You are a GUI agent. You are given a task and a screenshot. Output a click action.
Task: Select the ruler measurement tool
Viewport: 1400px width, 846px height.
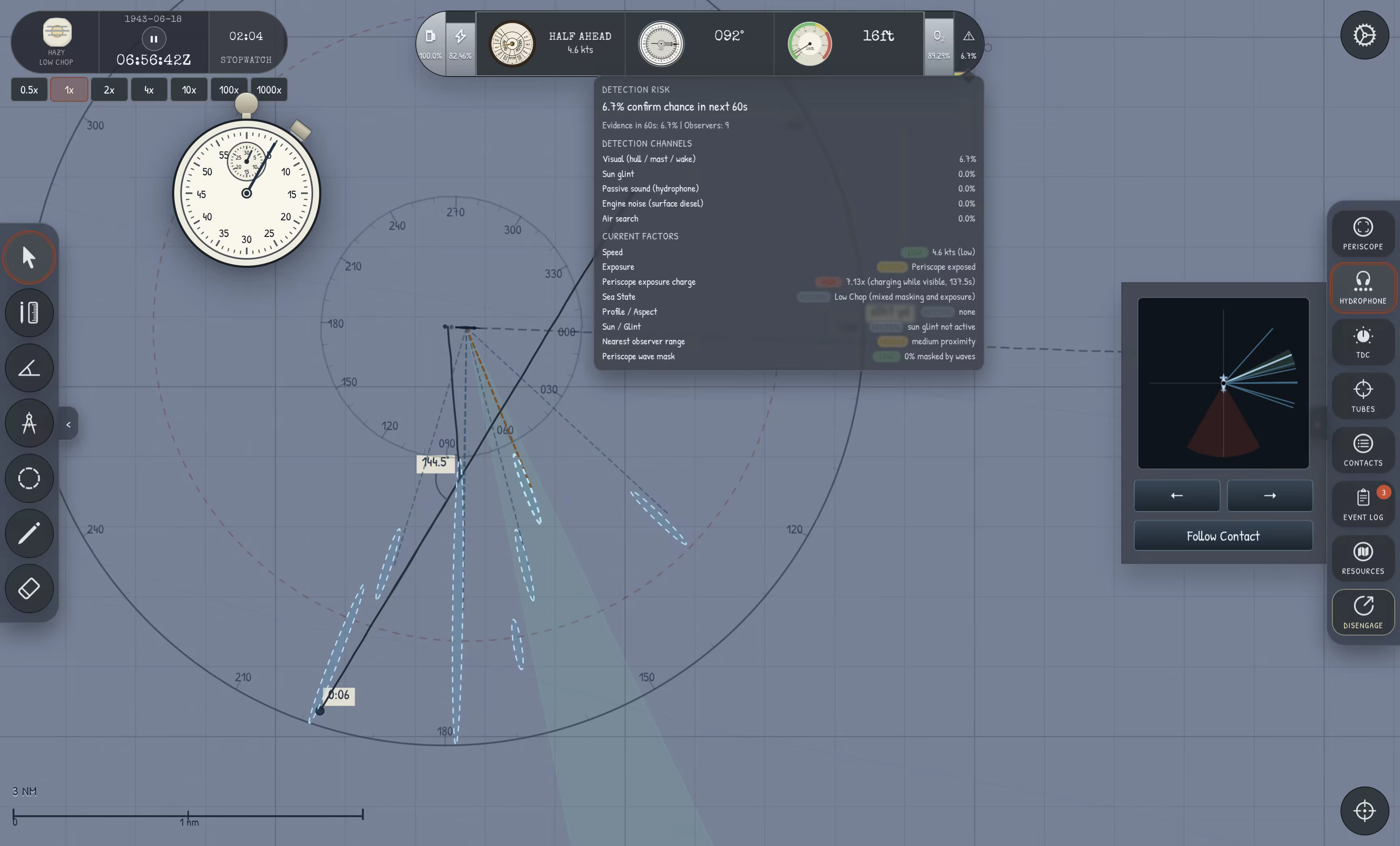[29, 312]
